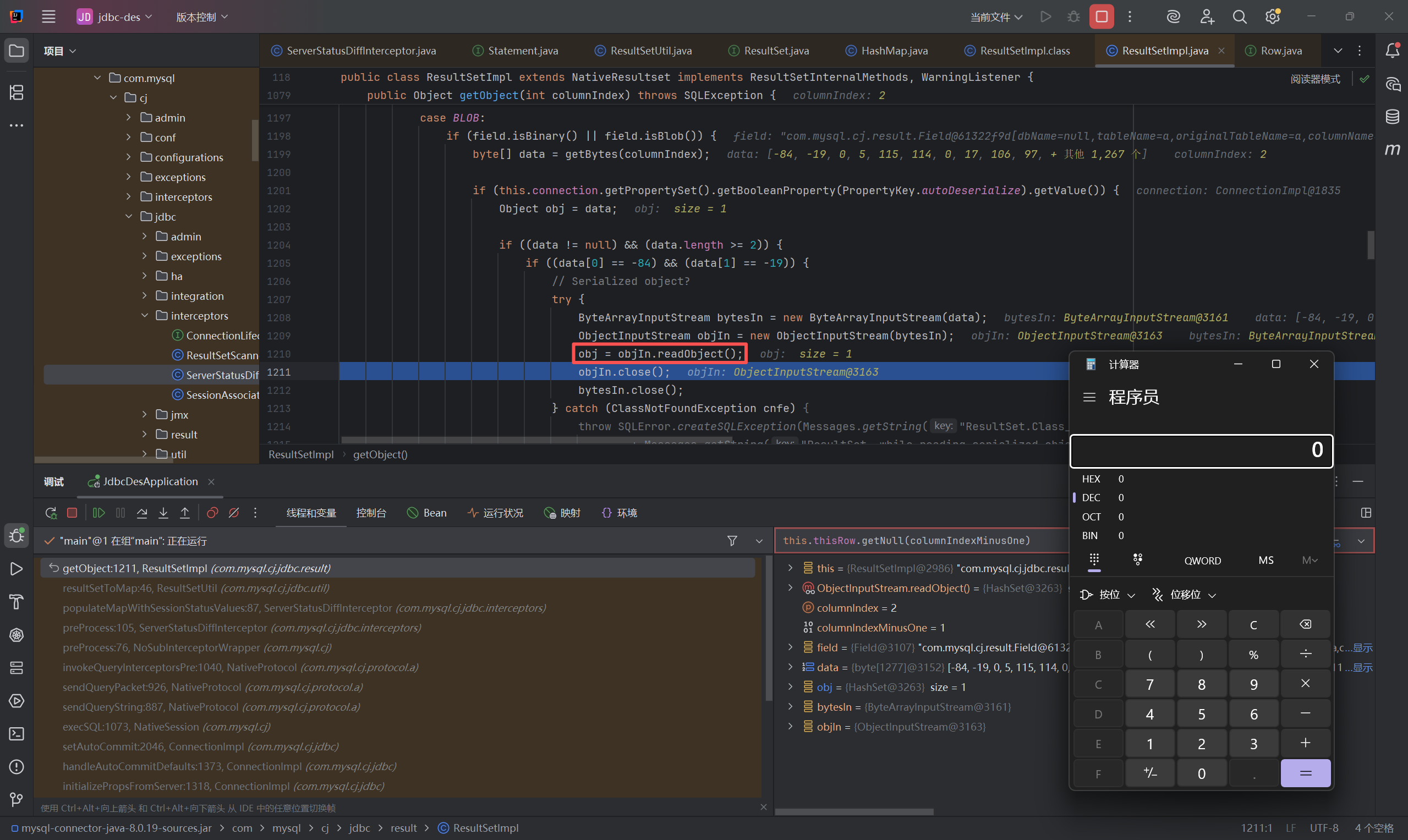Open the Database tool window icon
Viewport: 1408px width, 840px height.
1392,117
